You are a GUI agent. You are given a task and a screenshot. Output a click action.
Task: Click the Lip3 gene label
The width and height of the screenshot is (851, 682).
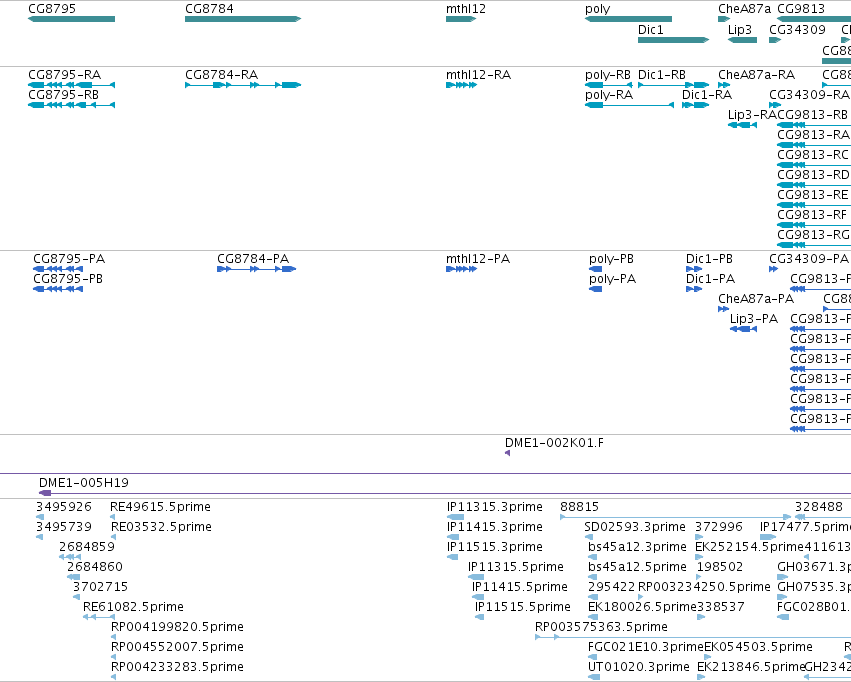click(x=740, y=30)
